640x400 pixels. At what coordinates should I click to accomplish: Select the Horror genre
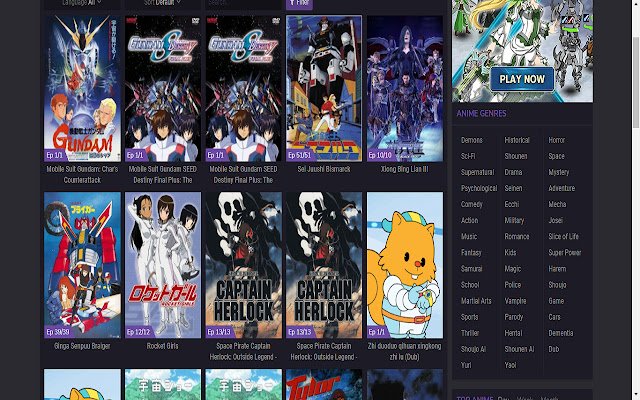click(x=556, y=140)
